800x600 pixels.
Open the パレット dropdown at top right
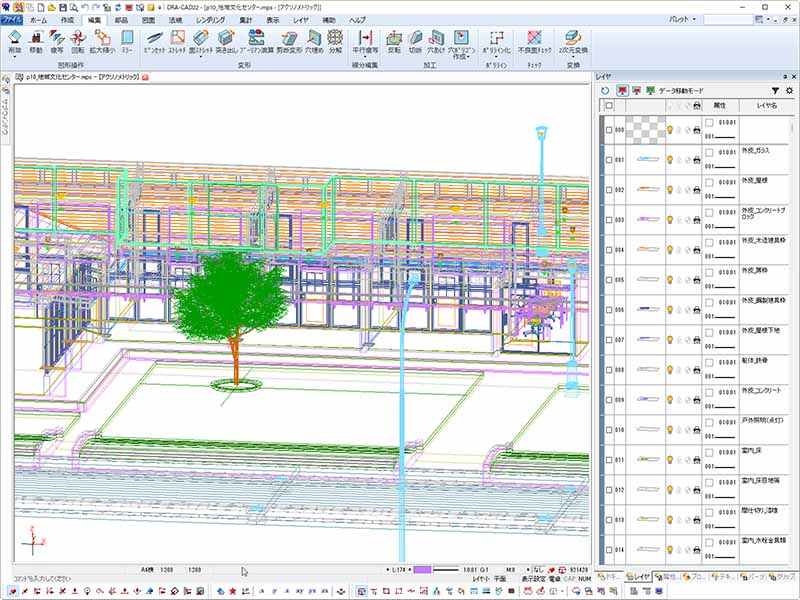(x=694, y=20)
